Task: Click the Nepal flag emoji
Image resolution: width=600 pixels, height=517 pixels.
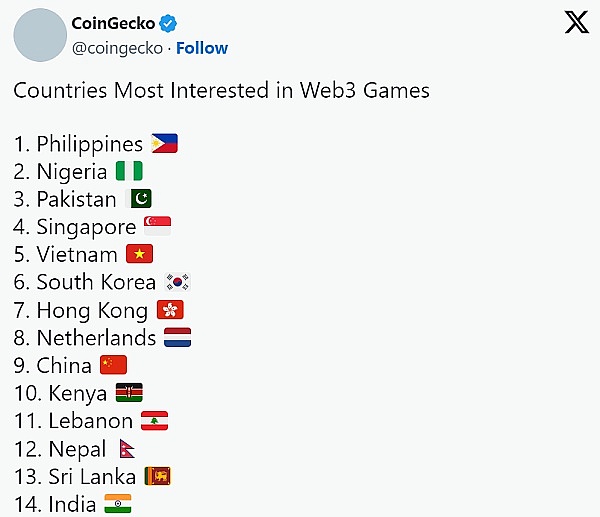Action: click(x=127, y=449)
